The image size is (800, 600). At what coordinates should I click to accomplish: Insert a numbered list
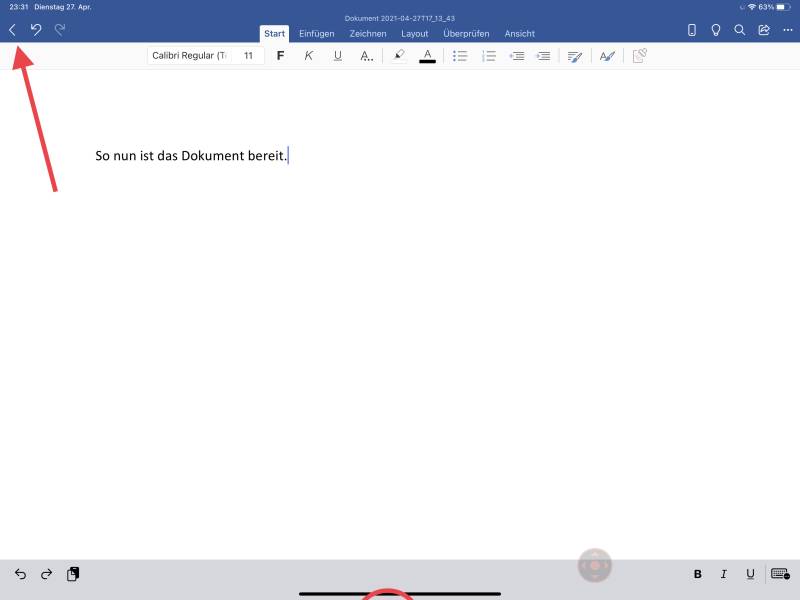point(489,56)
